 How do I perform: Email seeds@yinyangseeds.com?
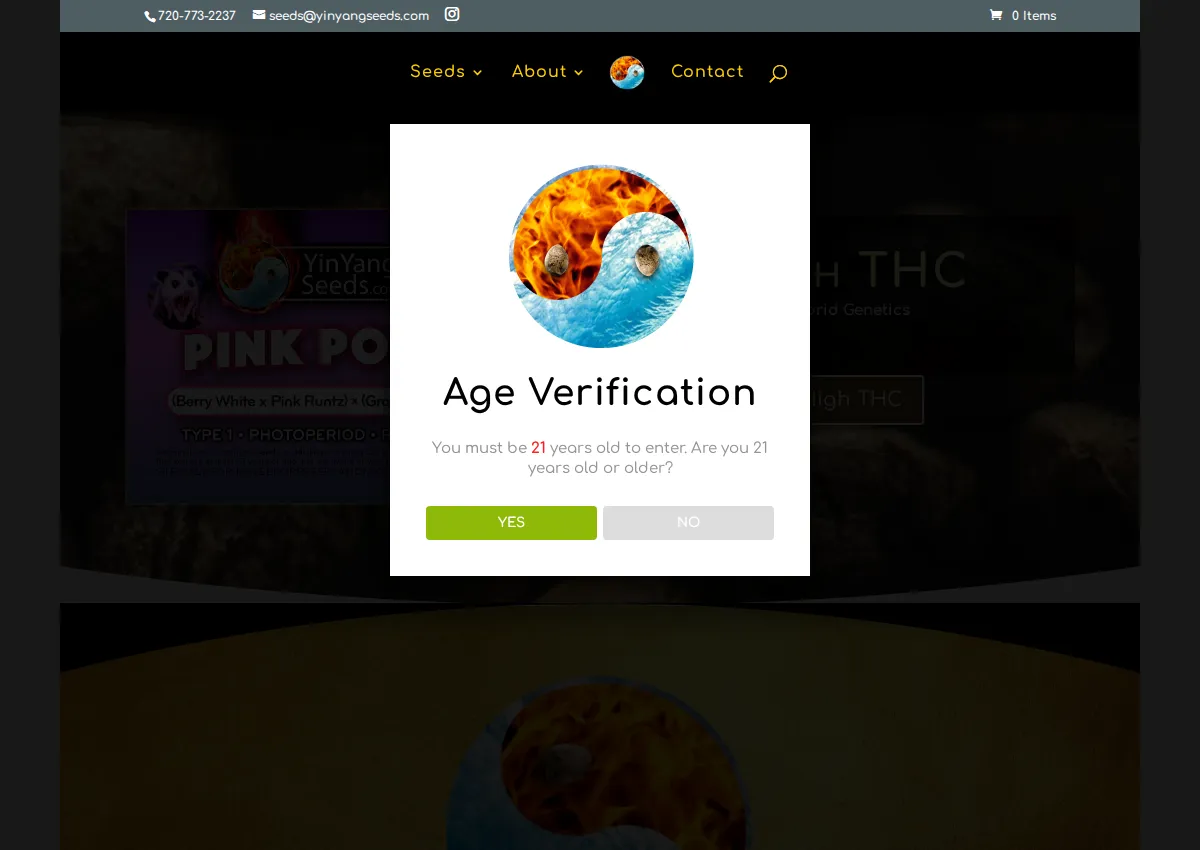point(349,16)
